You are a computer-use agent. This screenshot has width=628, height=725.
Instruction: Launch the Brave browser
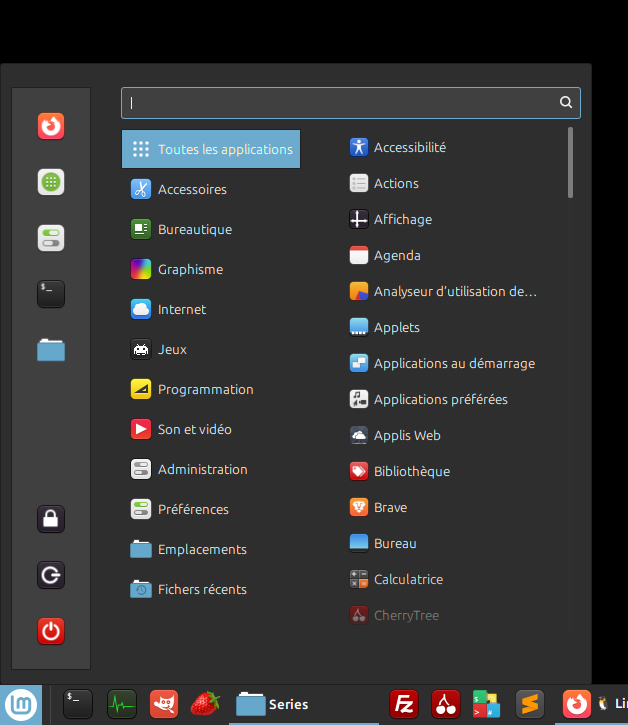click(x=390, y=507)
